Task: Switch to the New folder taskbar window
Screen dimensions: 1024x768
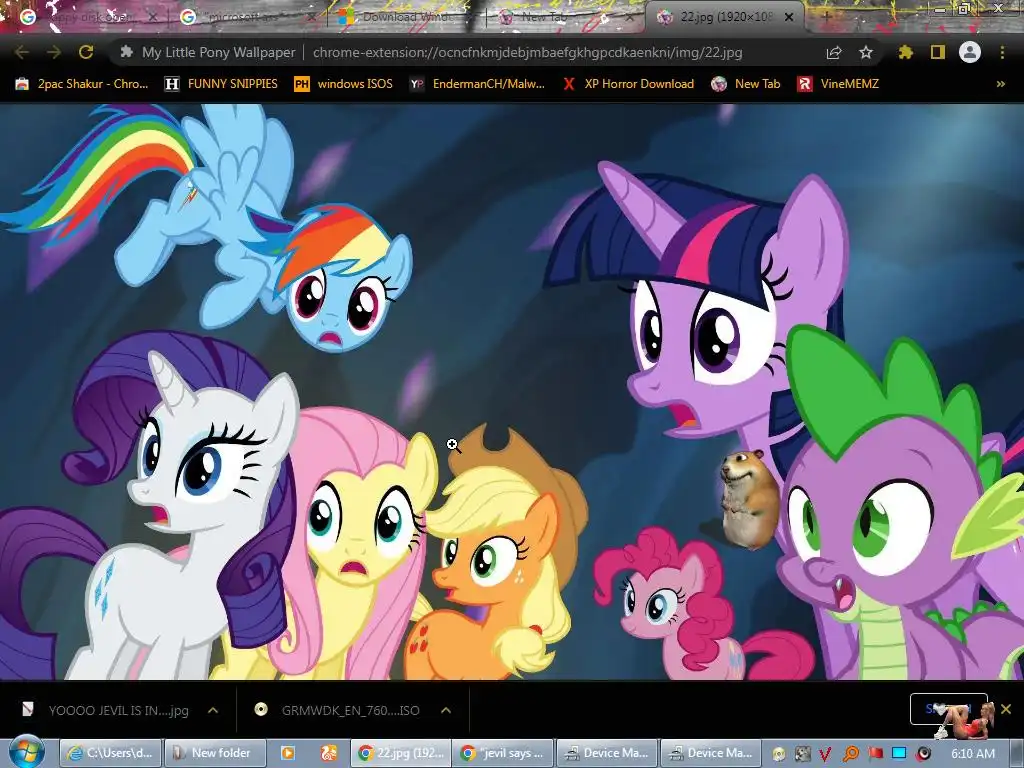Action: pyautogui.click(x=215, y=753)
